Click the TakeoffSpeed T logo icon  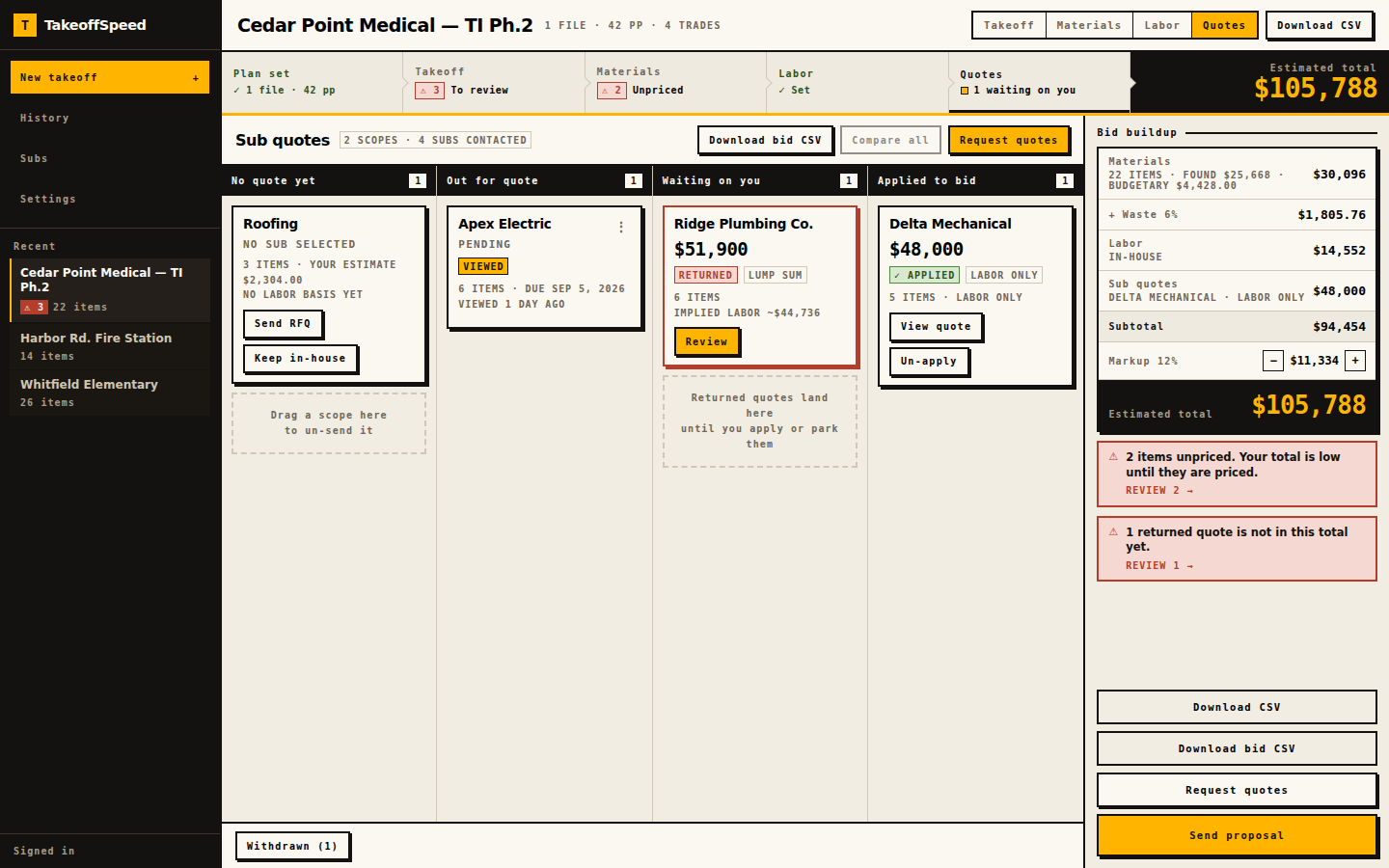tap(25, 25)
